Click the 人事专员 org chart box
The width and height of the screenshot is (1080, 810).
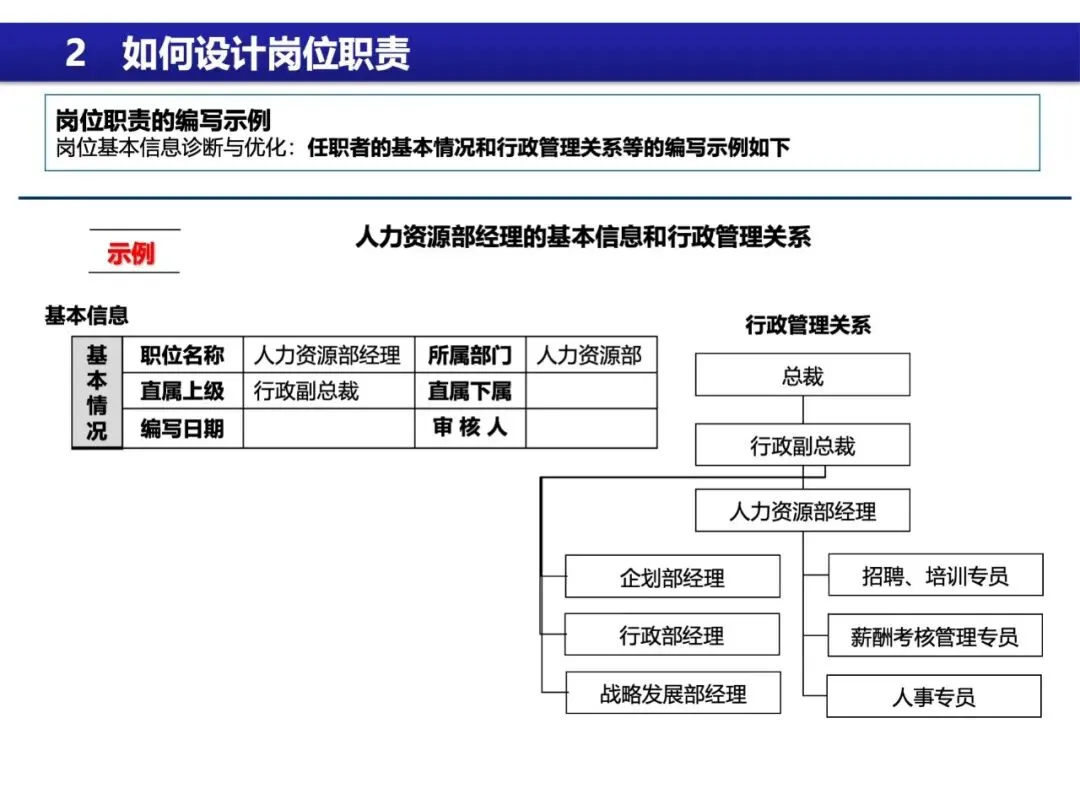(934, 696)
